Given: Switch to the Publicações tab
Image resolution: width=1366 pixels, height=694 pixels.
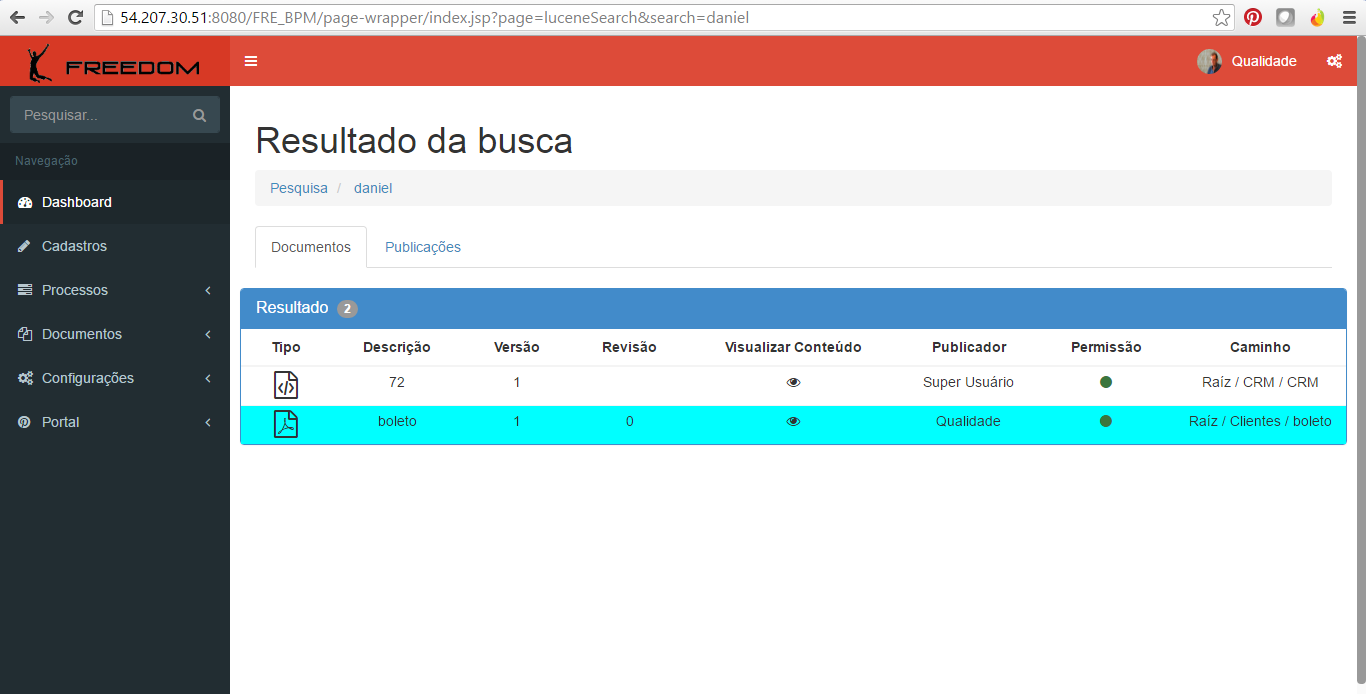Looking at the screenshot, I should click(423, 247).
